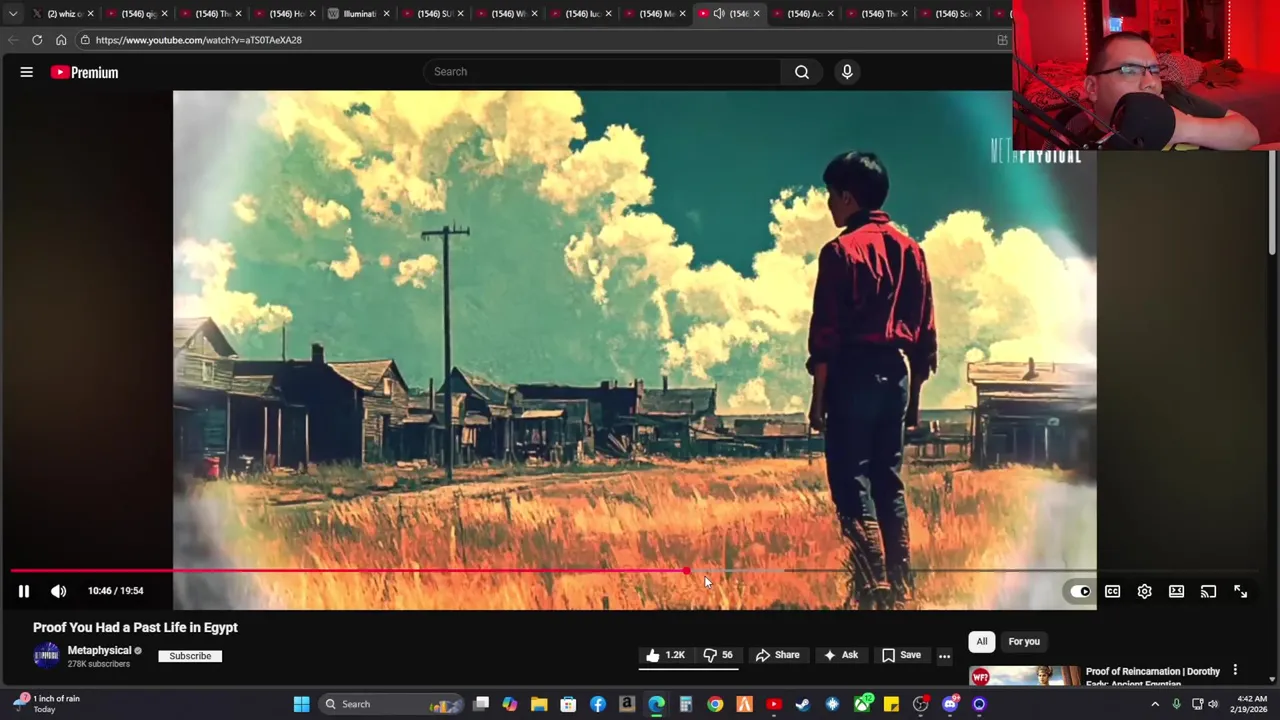
Task: Pause the video playback
Action: tap(24, 591)
